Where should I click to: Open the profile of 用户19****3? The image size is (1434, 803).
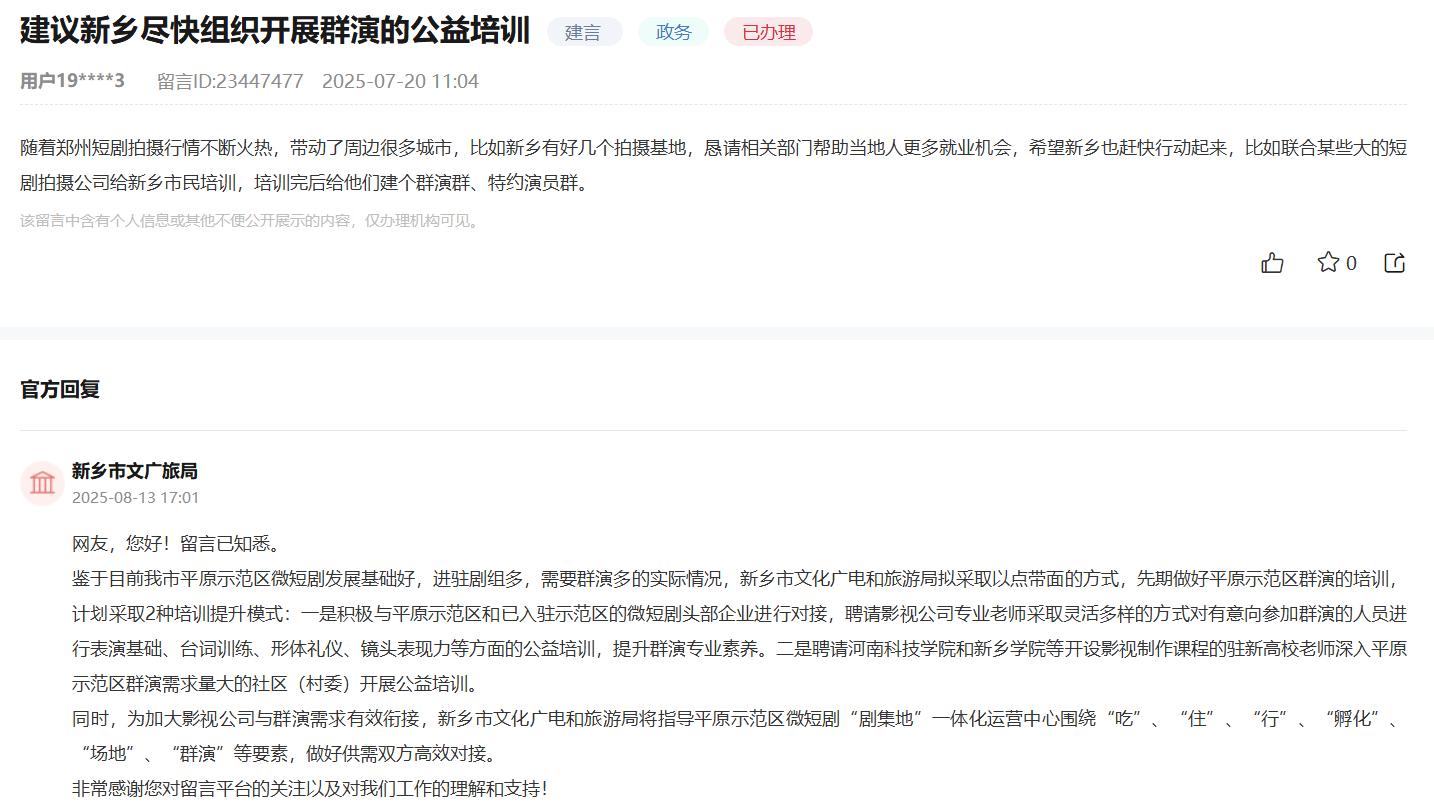point(71,80)
